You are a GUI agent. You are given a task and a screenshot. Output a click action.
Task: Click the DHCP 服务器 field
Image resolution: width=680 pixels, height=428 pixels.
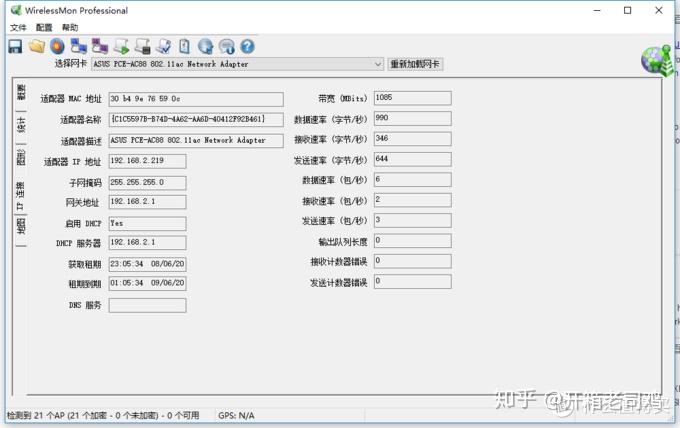[147, 242]
